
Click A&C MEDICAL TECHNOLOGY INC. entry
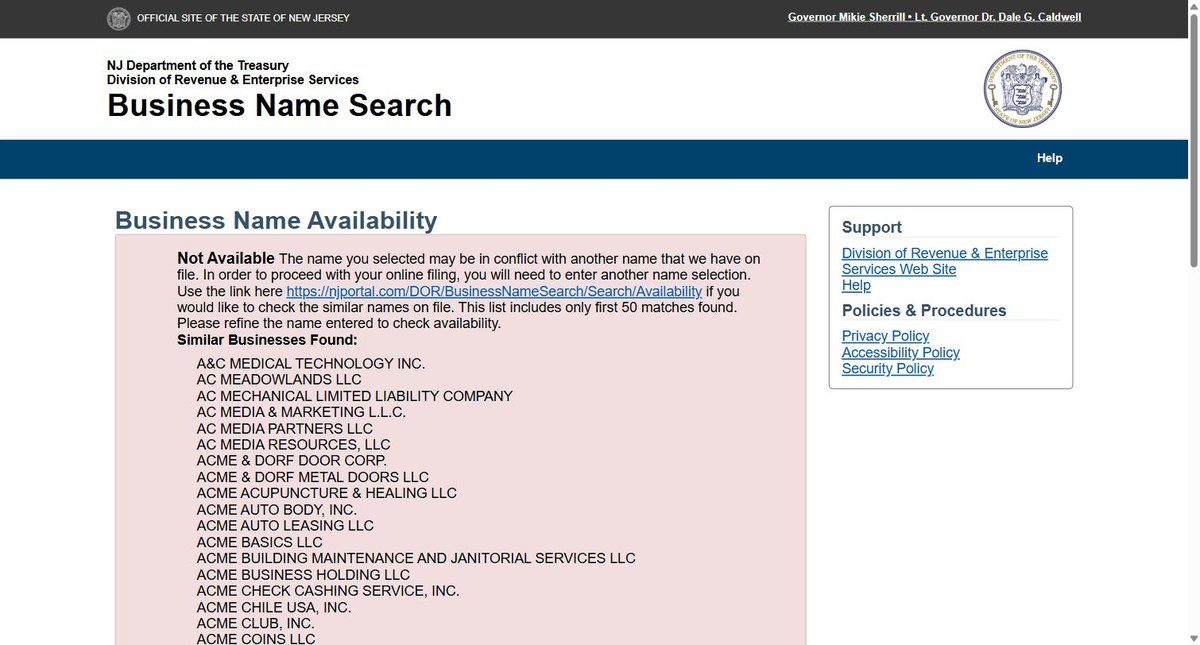(311, 364)
